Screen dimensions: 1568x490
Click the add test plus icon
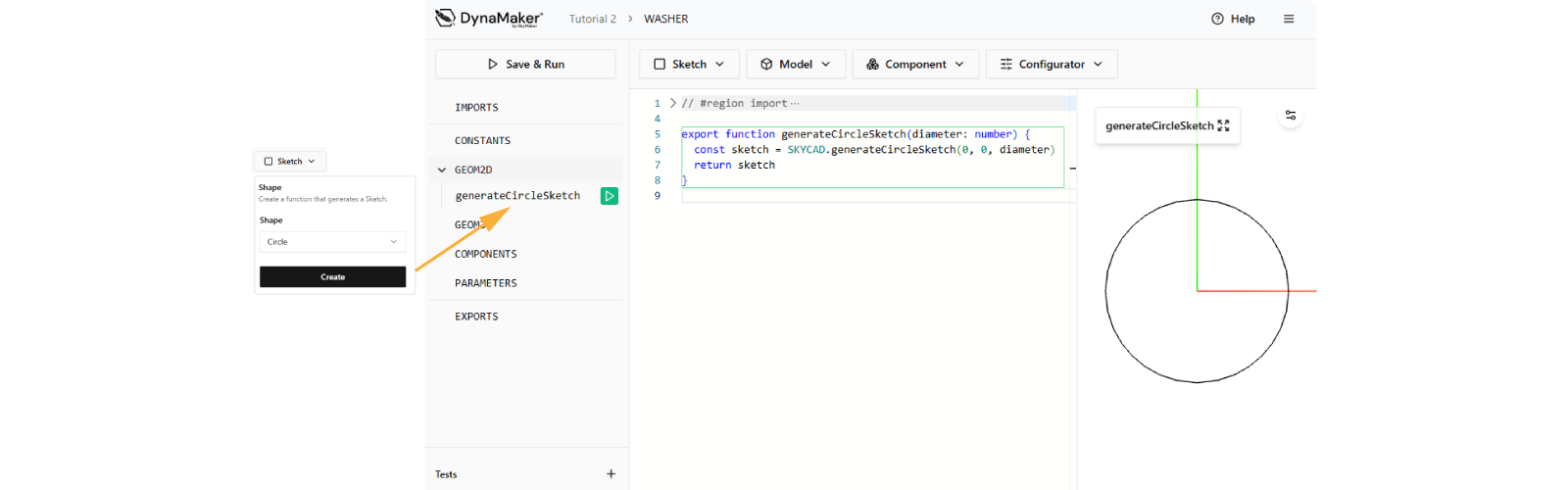click(x=611, y=474)
